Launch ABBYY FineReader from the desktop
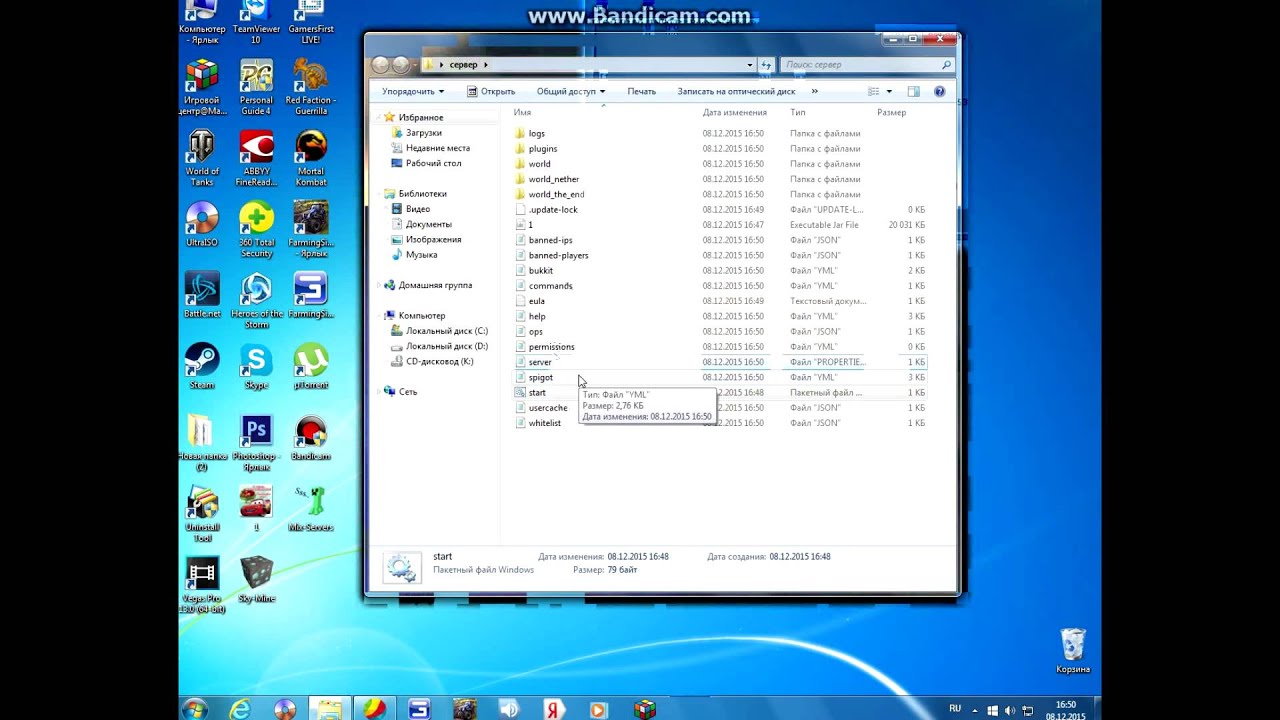The width and height of the screenshot is (1280, 720). [256, 158]
